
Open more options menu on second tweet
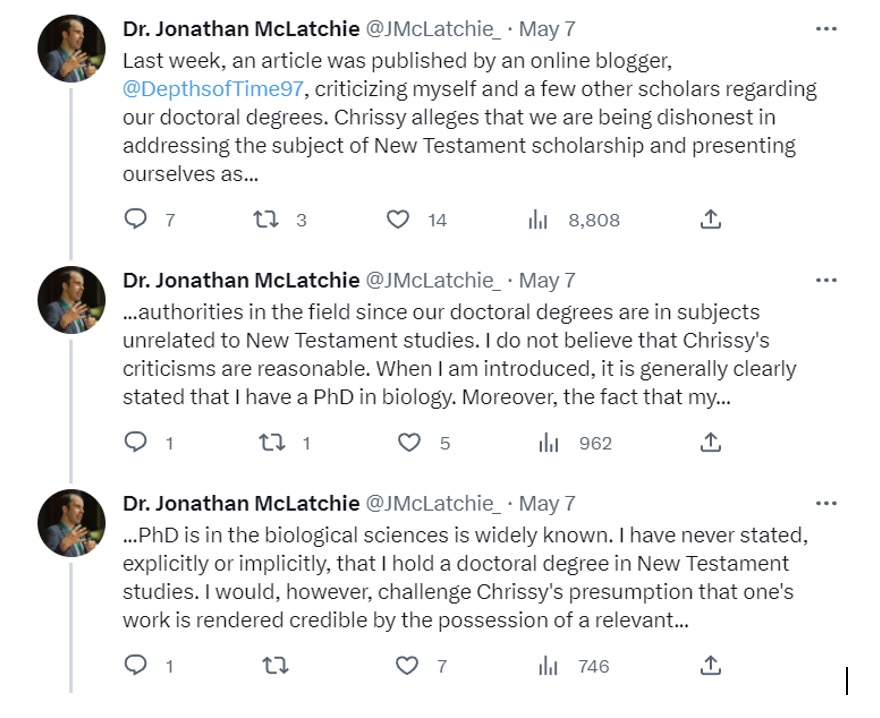click(x=826, y=281)
